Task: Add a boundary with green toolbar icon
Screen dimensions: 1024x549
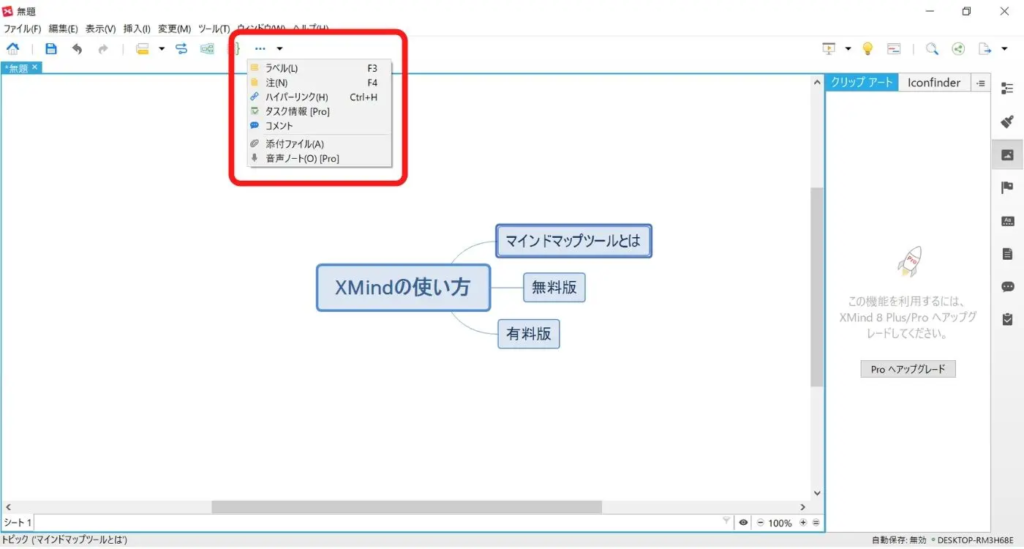Action: click(207, 49)
